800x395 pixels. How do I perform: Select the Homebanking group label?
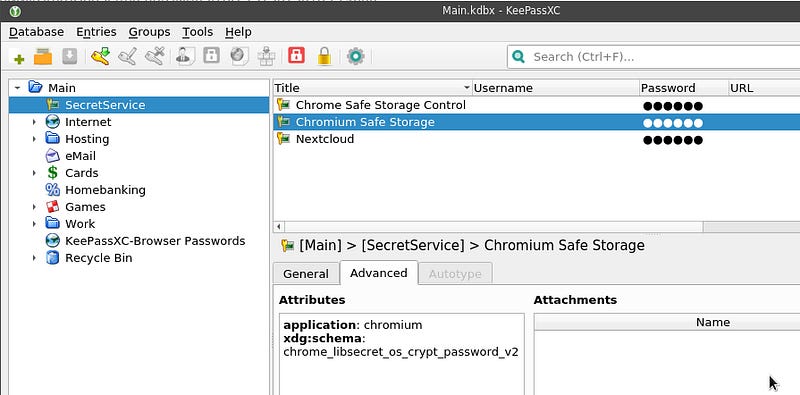105,190
